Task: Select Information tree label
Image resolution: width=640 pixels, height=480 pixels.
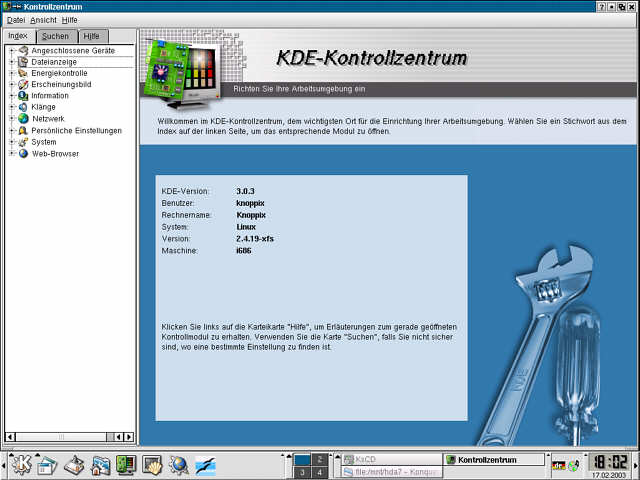Action: 50,96
